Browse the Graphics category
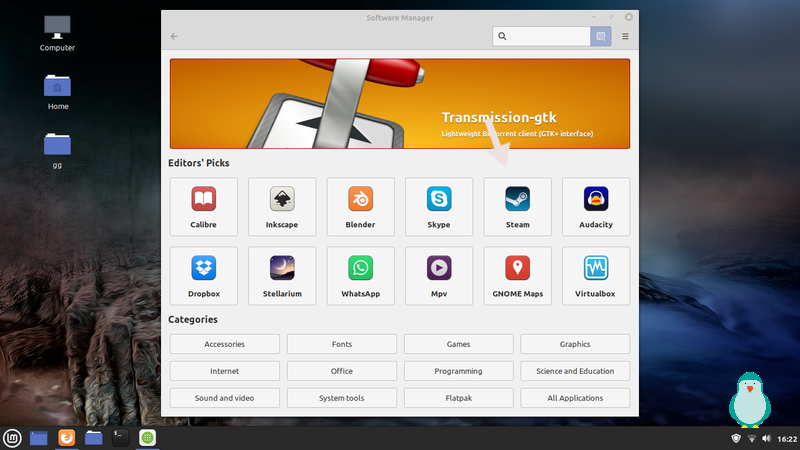The width and height of the screenshot is (800, 450). tap(575, 344)
